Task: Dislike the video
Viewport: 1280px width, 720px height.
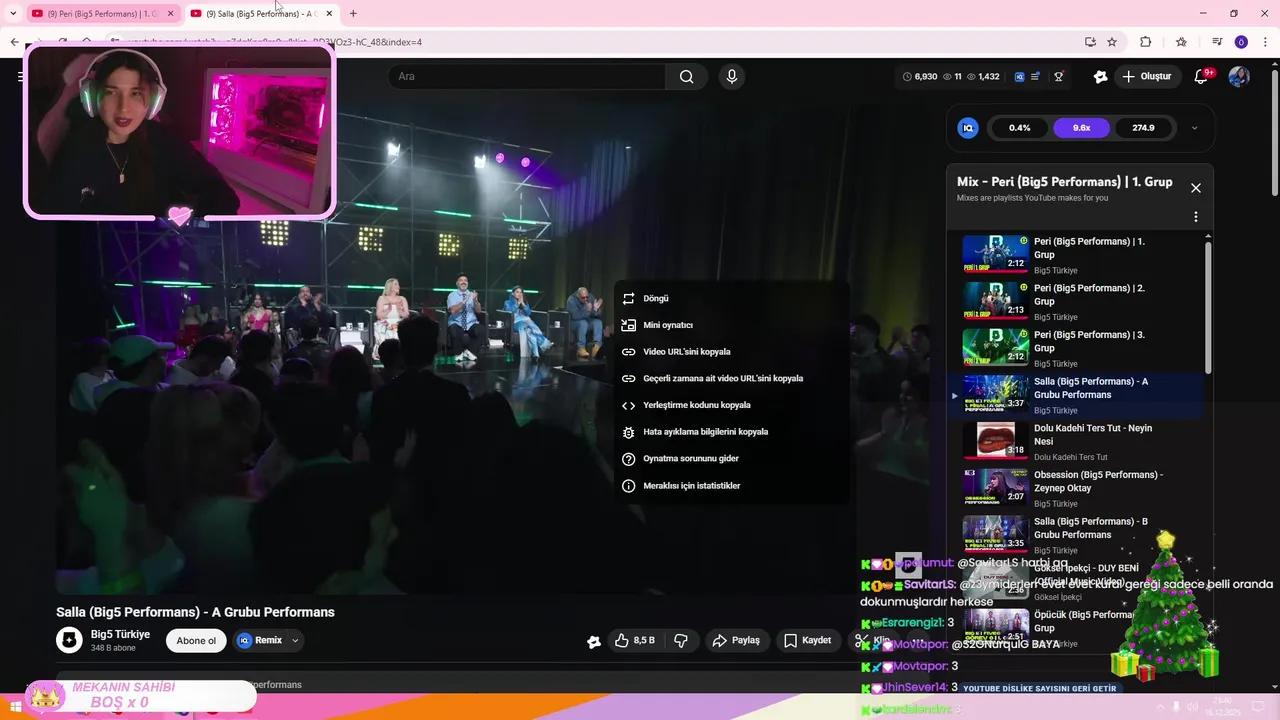Action: (x=681, y=640)
